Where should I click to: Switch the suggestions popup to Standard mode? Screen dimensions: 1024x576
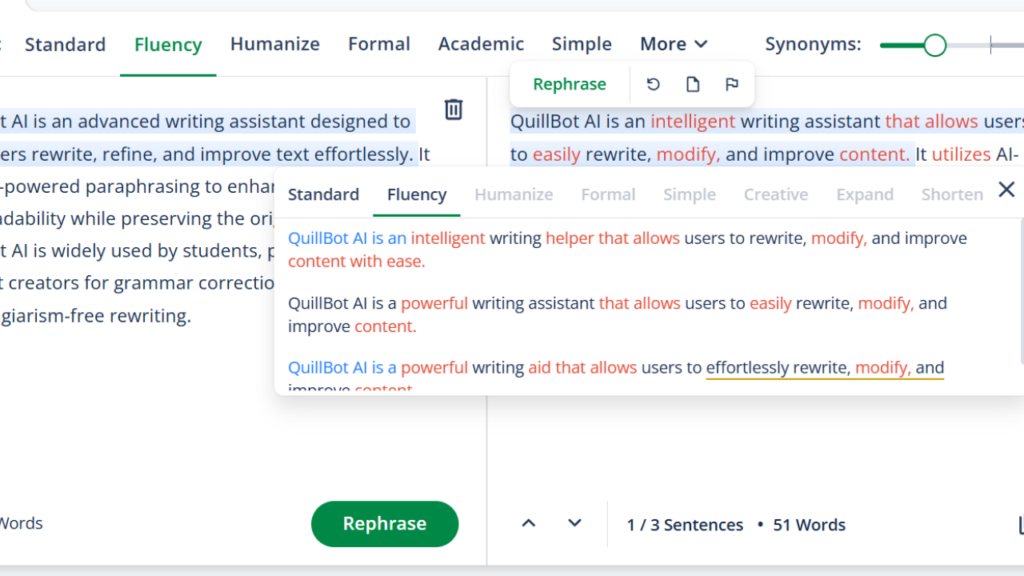323,195
